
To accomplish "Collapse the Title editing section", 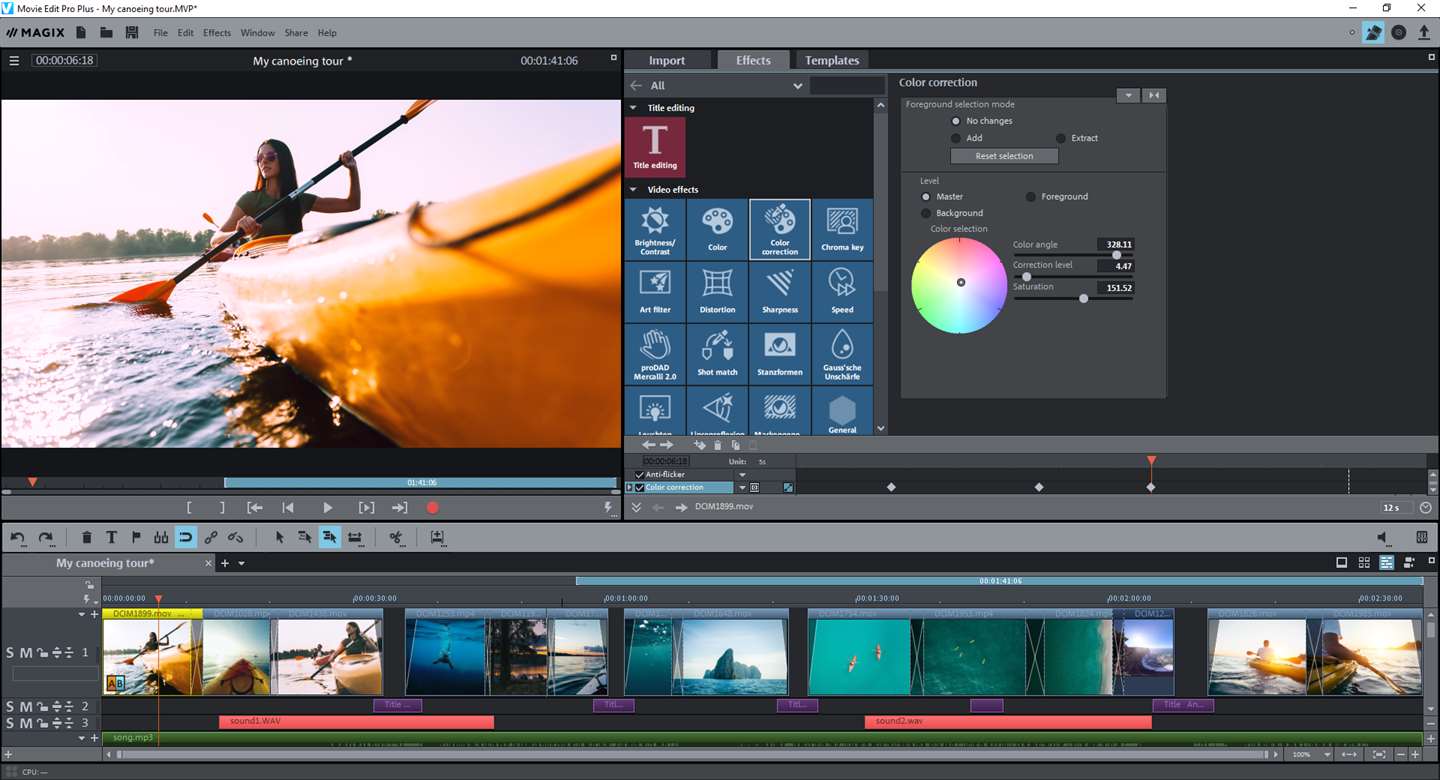I will click(633, 108).
